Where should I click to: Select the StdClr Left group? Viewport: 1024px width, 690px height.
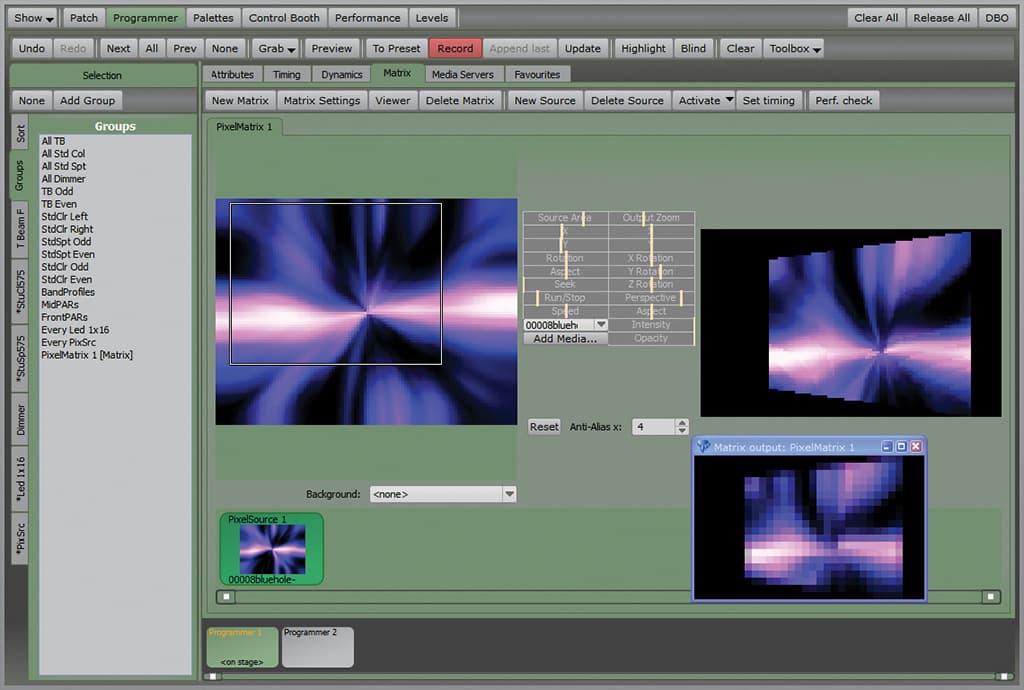point(65,217)
